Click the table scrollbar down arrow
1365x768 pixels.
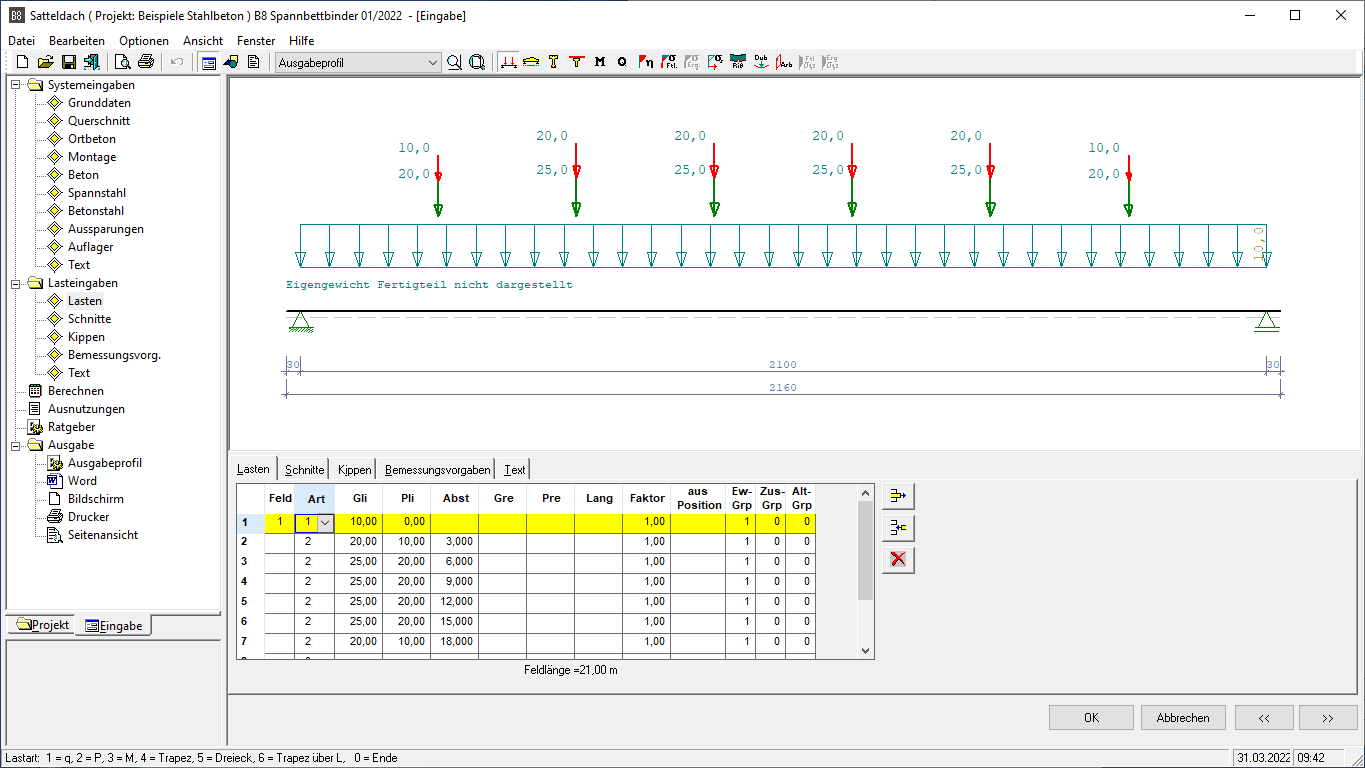coord(866,651)
